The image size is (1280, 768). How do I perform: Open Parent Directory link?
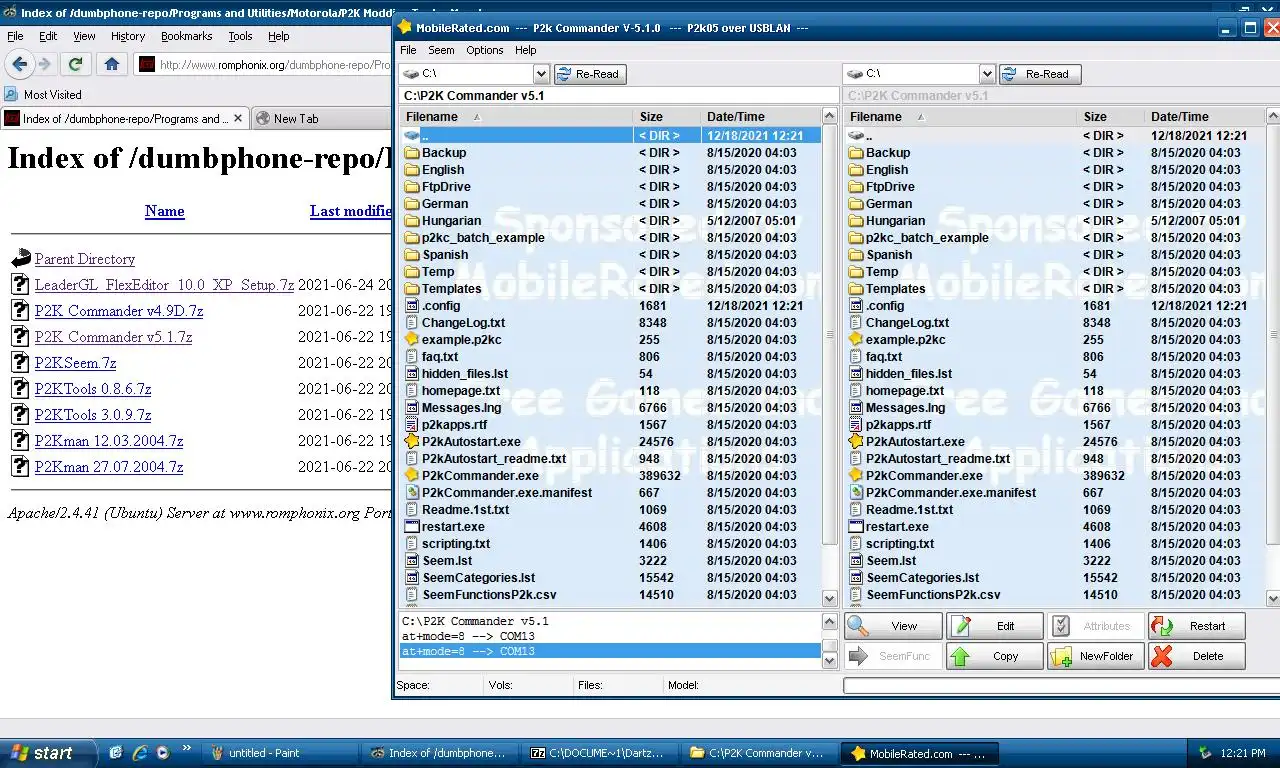(85, 259)
